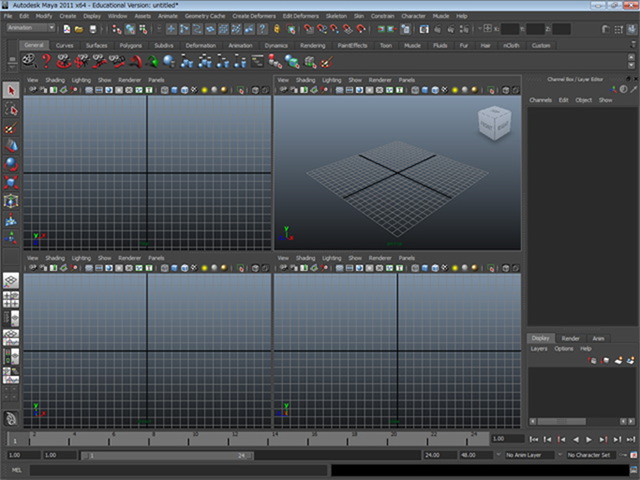Open Show menu in perspective viewport

(355, 80)
